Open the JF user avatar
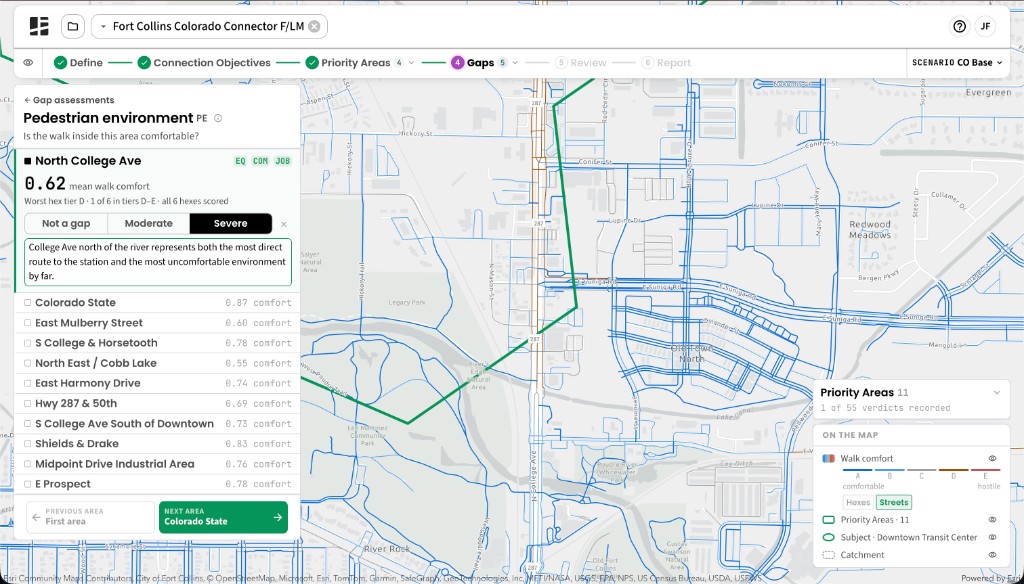 (x=985, y=27)
